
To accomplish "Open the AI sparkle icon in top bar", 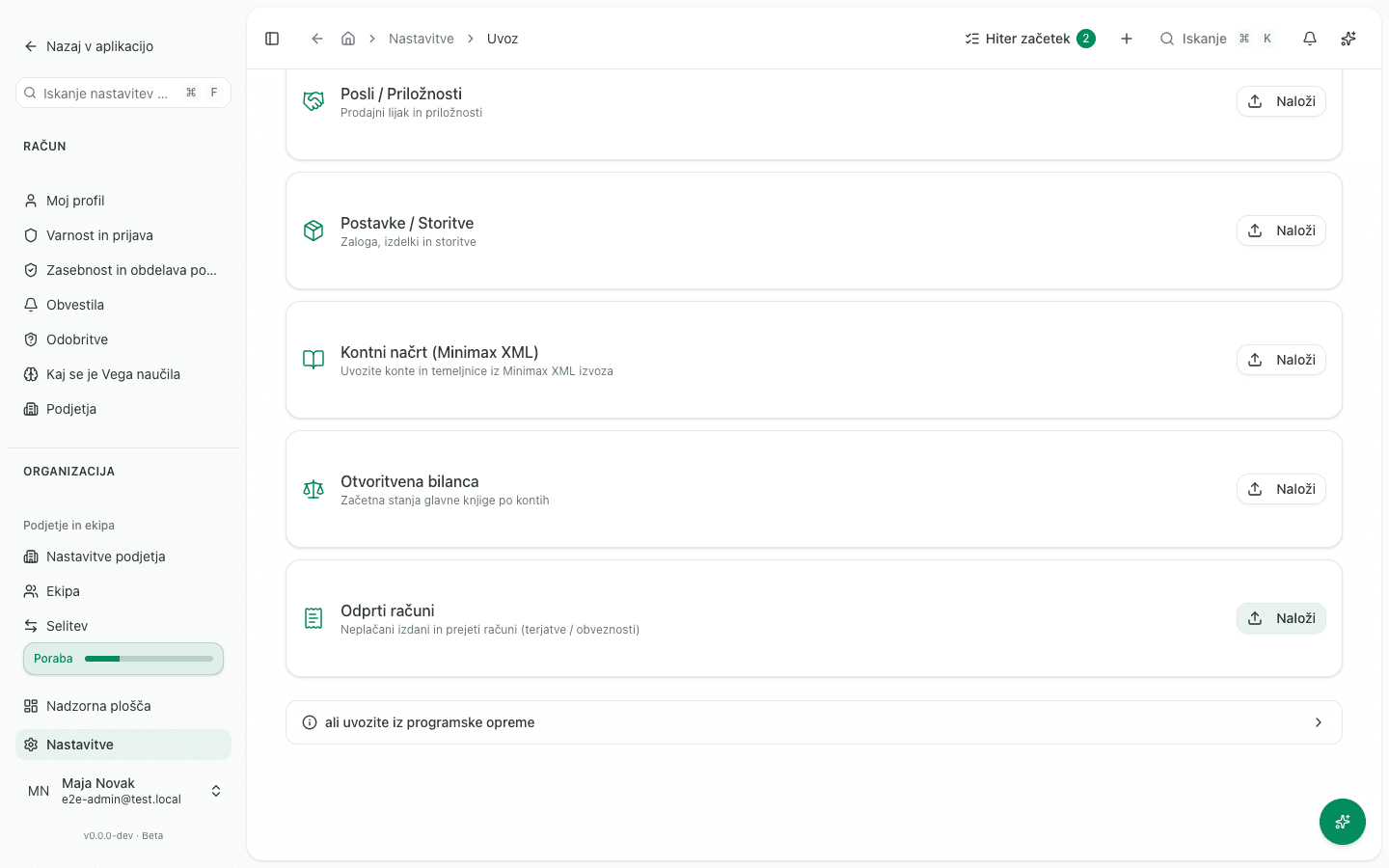I will click(x=1348, y=39).
